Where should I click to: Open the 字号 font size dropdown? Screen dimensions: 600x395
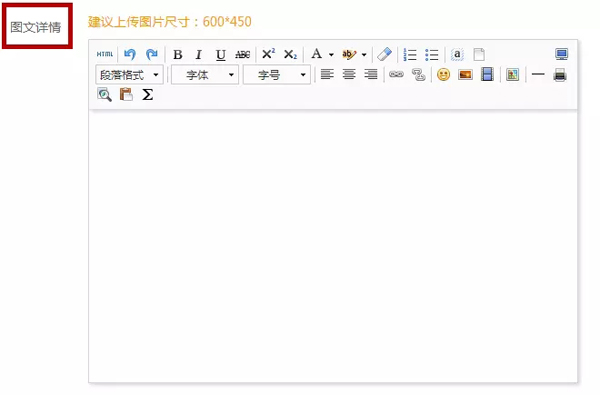tap(277, 75)
